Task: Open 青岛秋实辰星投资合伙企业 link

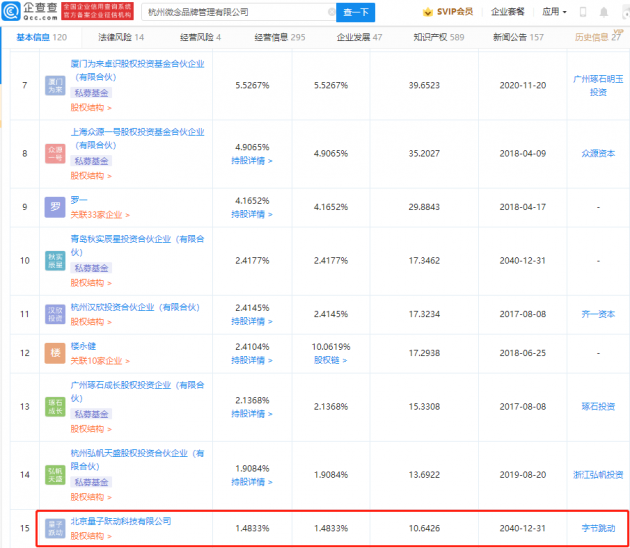Action: [137, 245]
